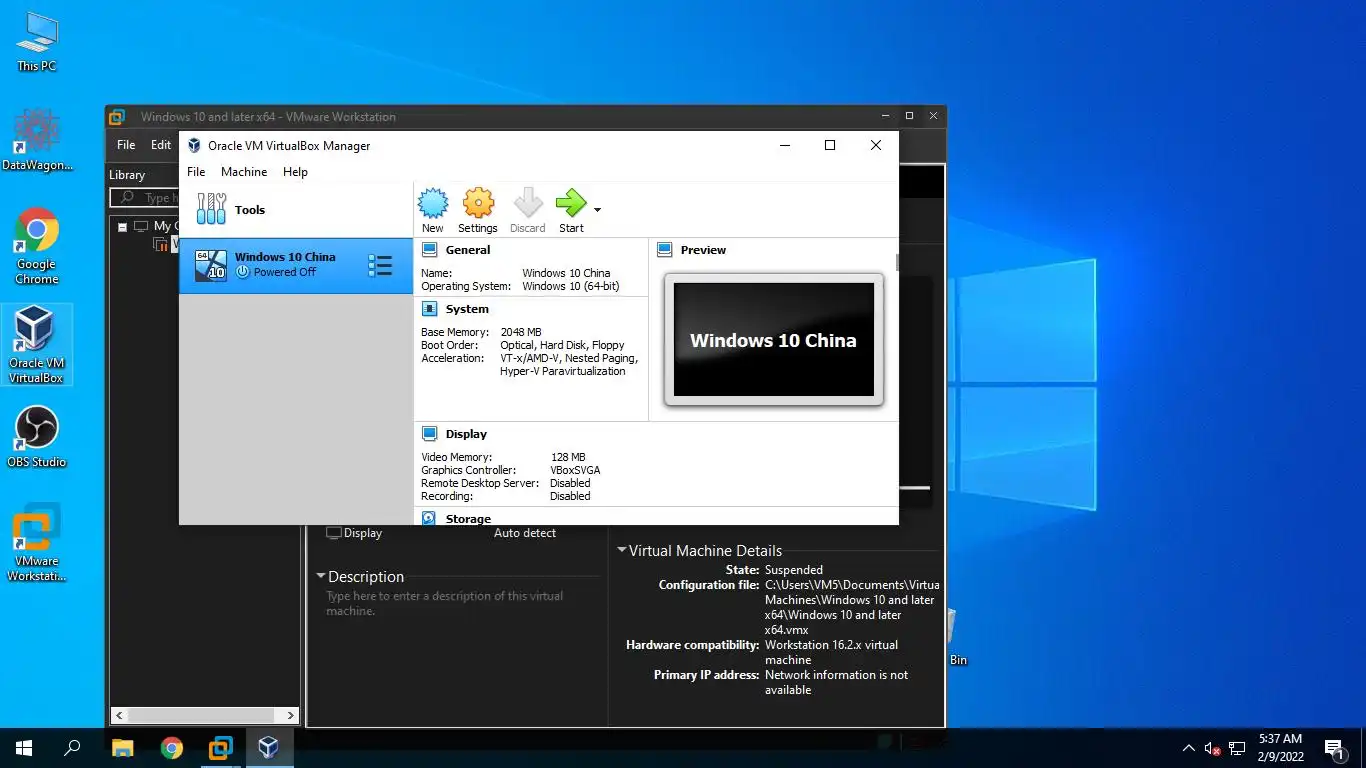
Task: Open the notification center icon
Action: coord(1335,748)
